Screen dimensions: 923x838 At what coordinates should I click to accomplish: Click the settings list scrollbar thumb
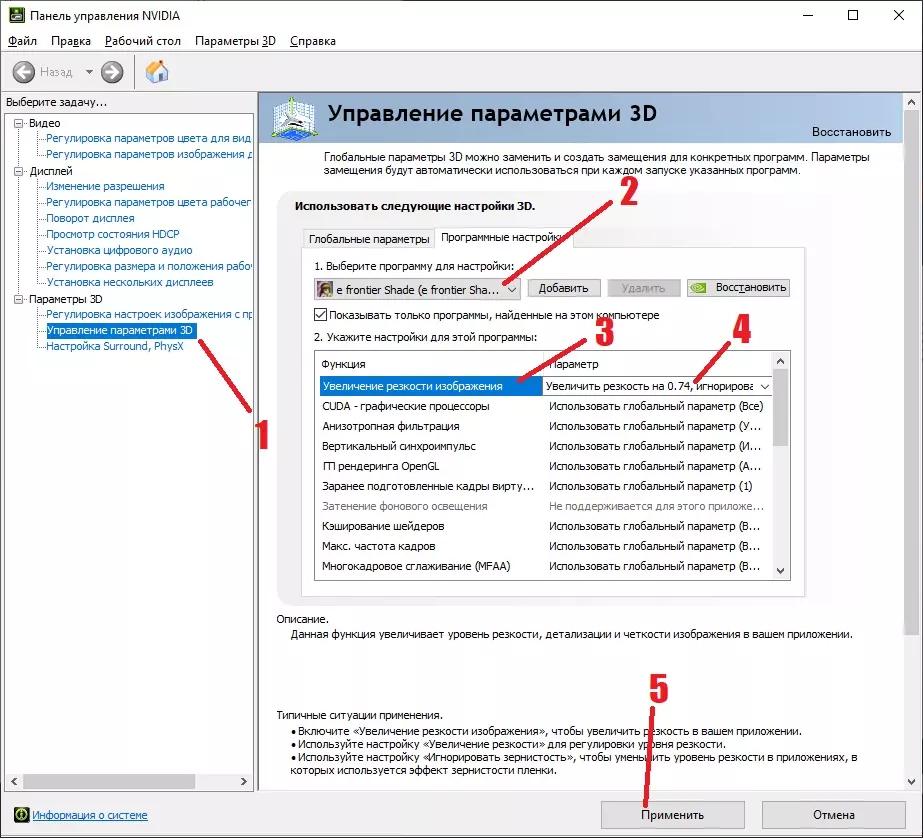tap(781, 408)
